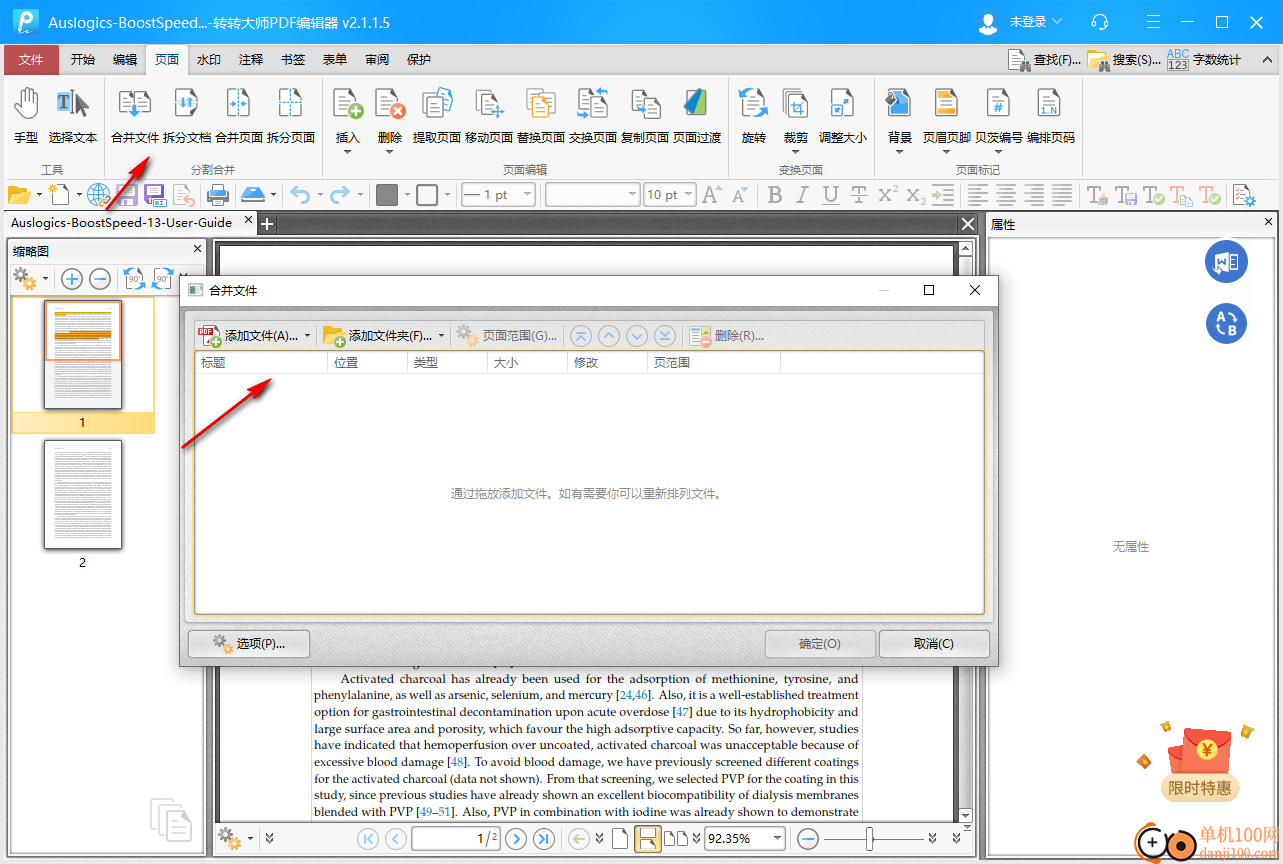1283x864 pixels.
Task: Switch to the Edit (编辑) tab
Action: click(125, 60)
